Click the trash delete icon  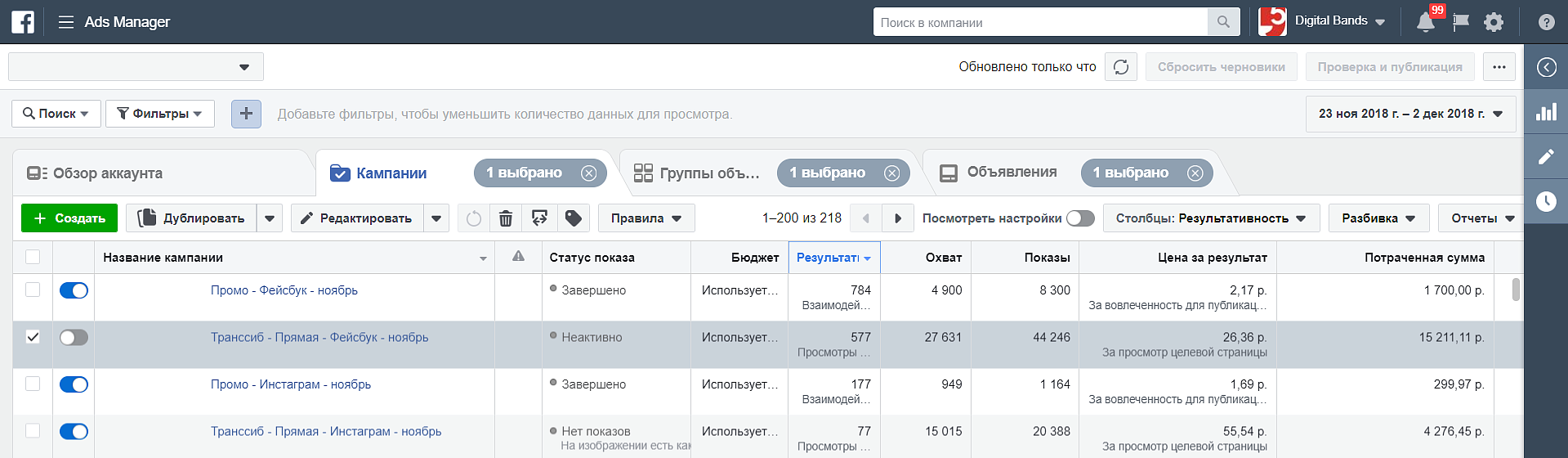[506, 218]
